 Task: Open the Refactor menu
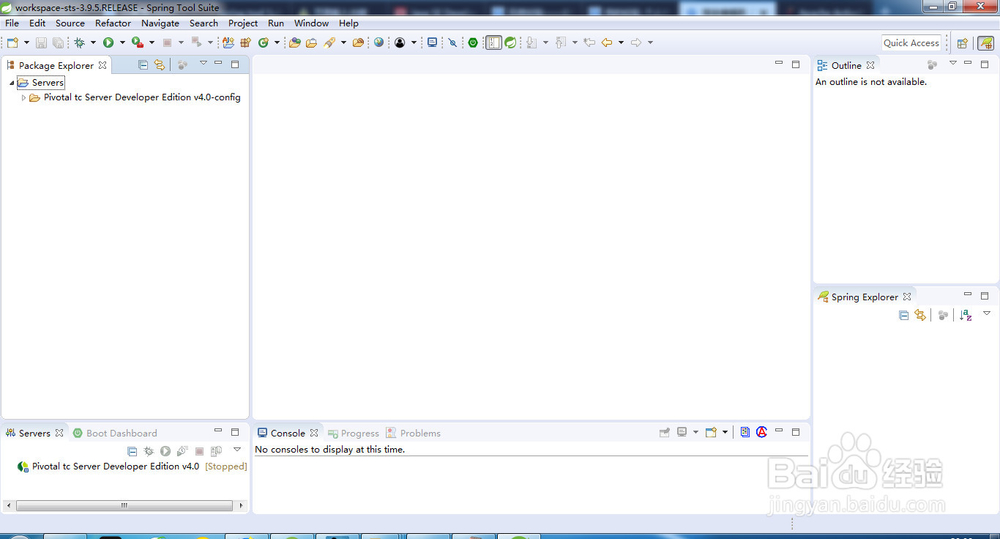[x=113, y=23]
